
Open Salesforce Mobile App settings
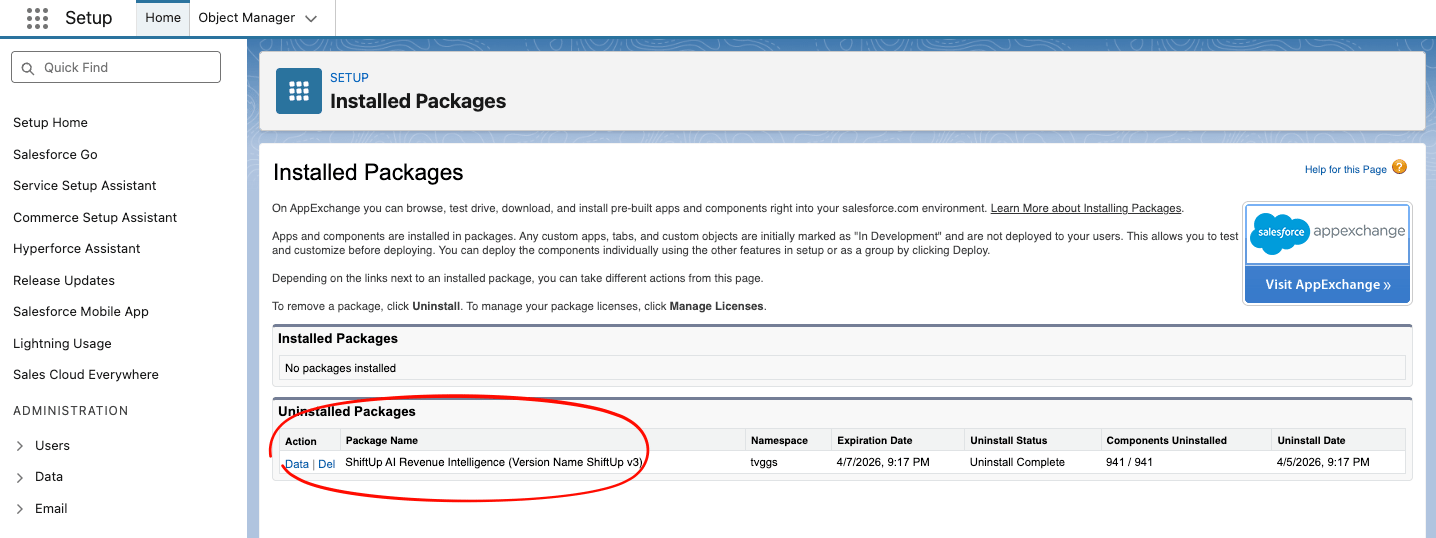[x=81, y=312]
